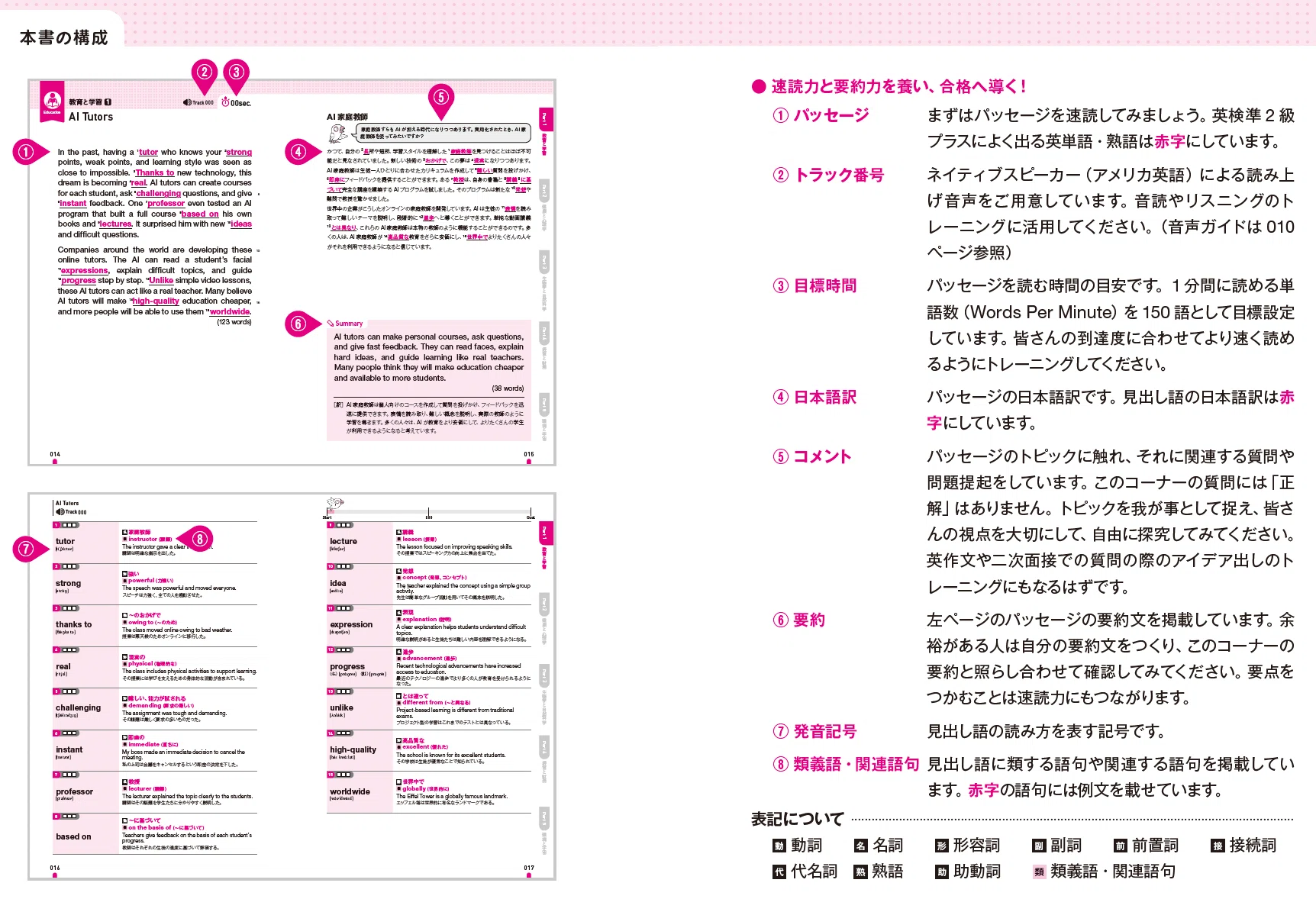
Task: Click the '③ 目標時間' heading
Action: click(x=814, y=286)
